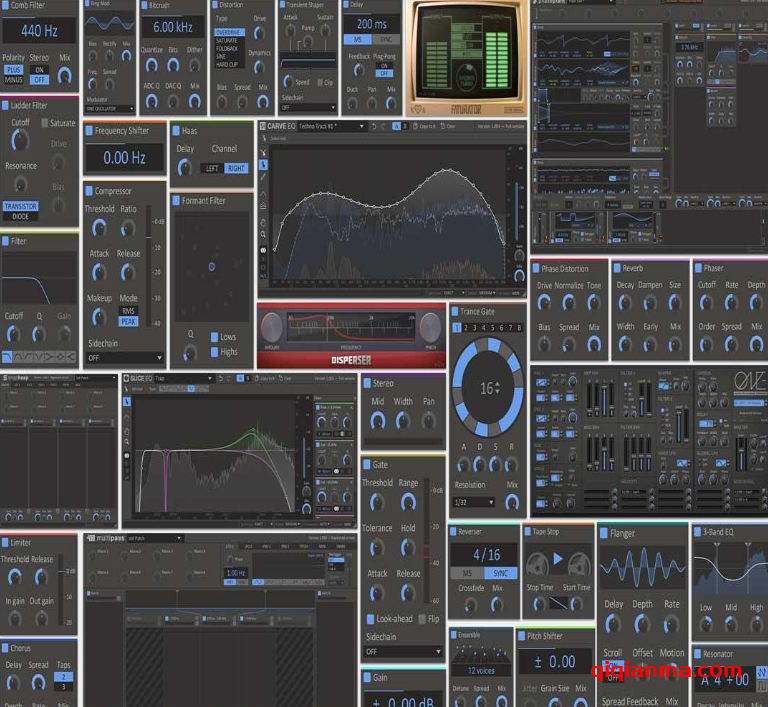This screenshot has width=768, height=707.
Task: Click the Threshold knob in Compressor
Action: 99,228
